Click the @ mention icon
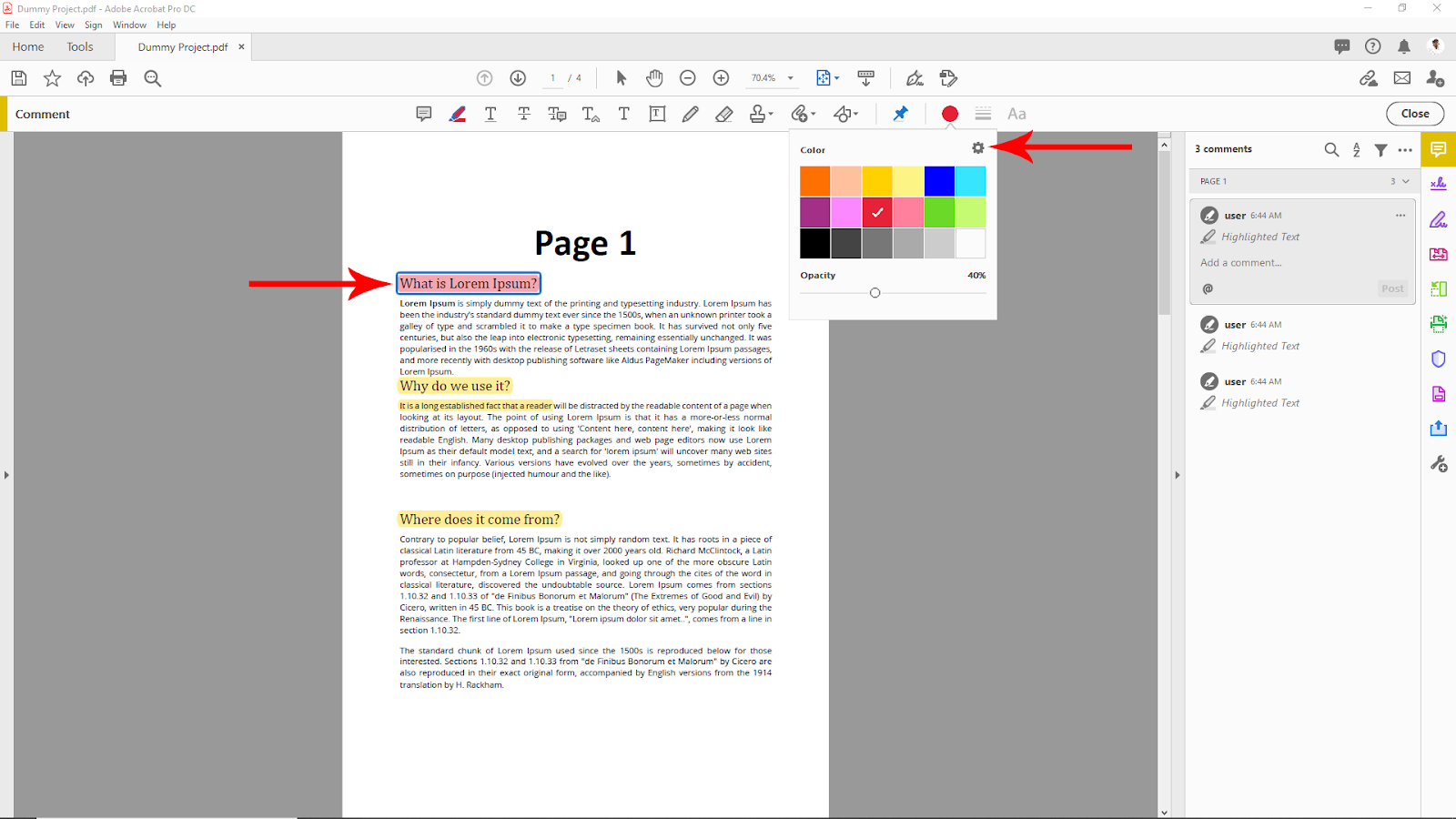The width and height of the screenshot is (1456, 819). [x=1208, y=288]
